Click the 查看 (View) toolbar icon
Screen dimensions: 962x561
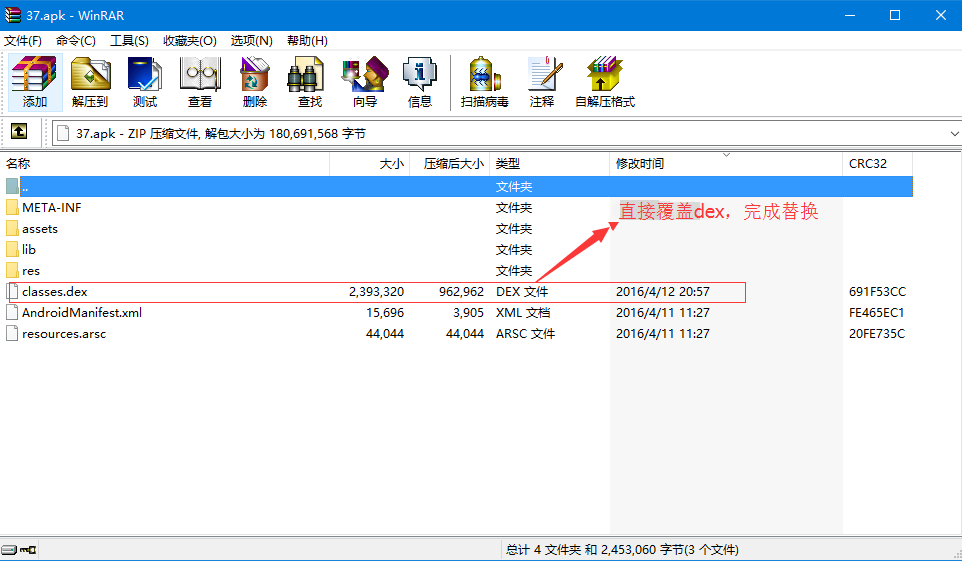[x=200, y=82]
